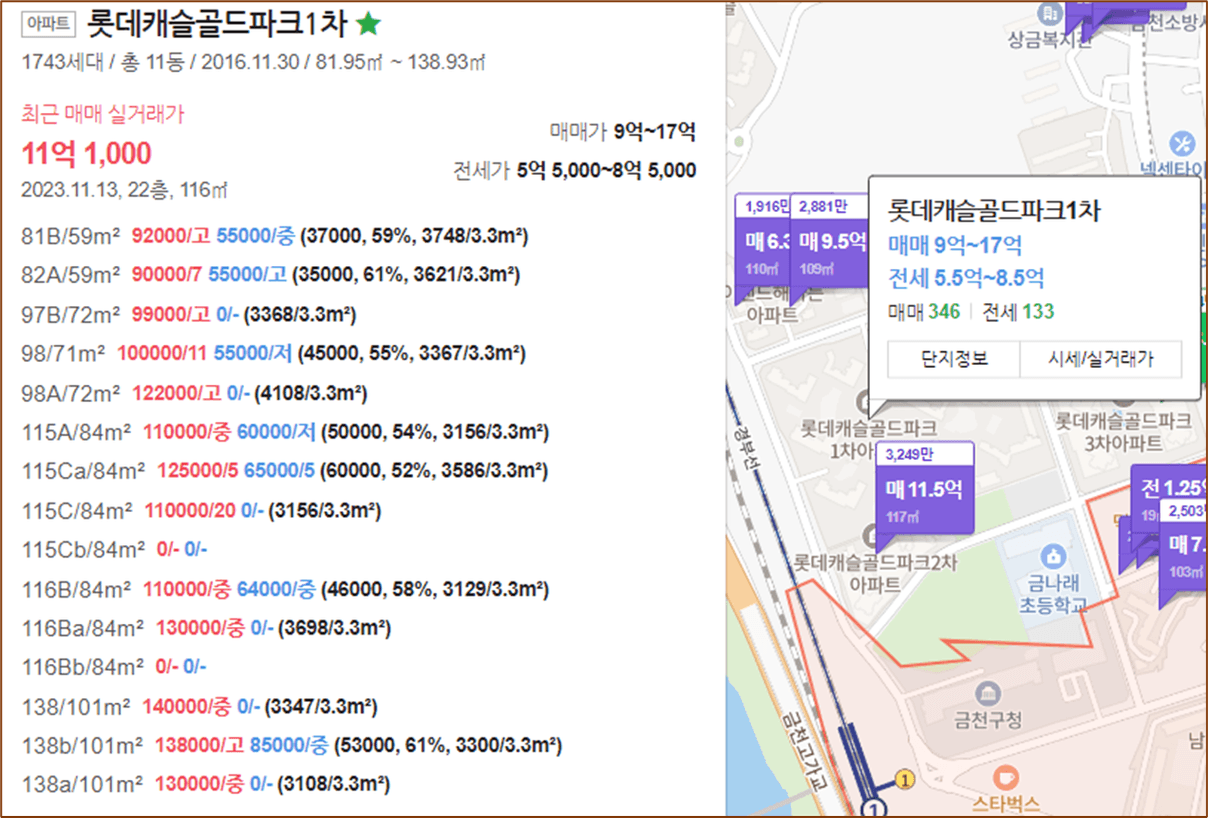Click the 매 6.3 map marker

click(x=764, y=242)
